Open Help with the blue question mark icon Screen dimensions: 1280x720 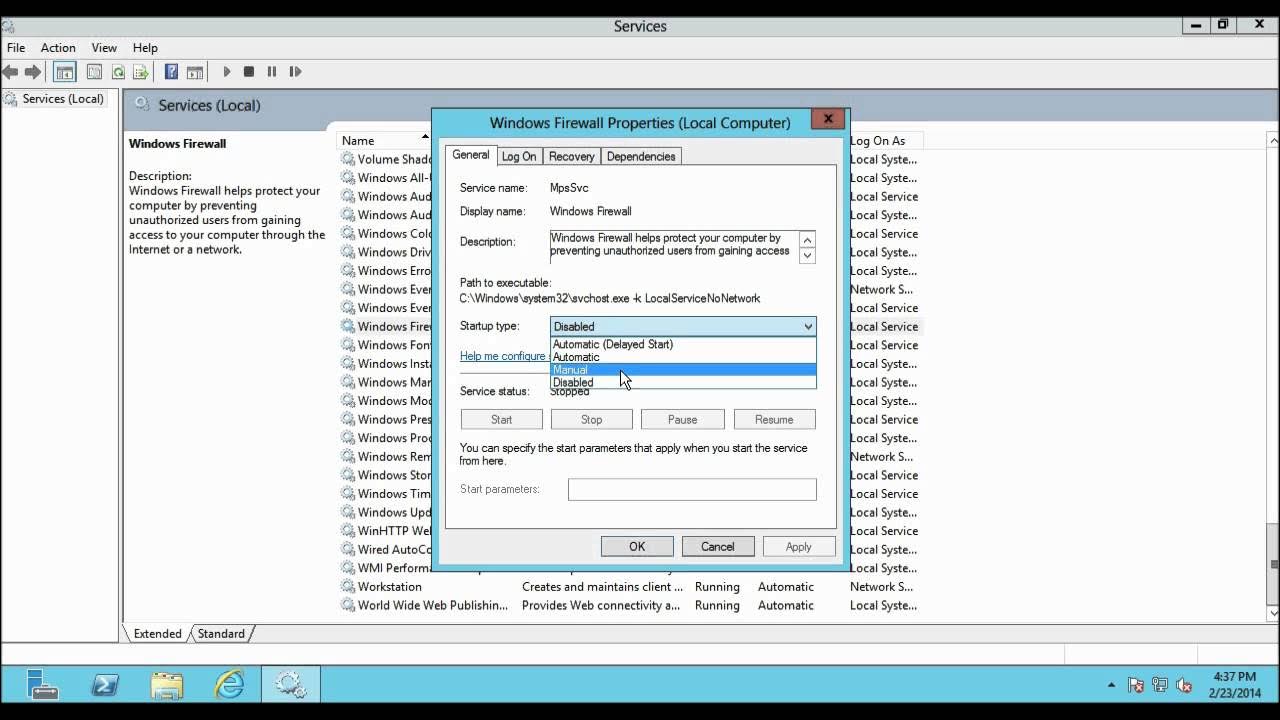(x=171, y=72)
